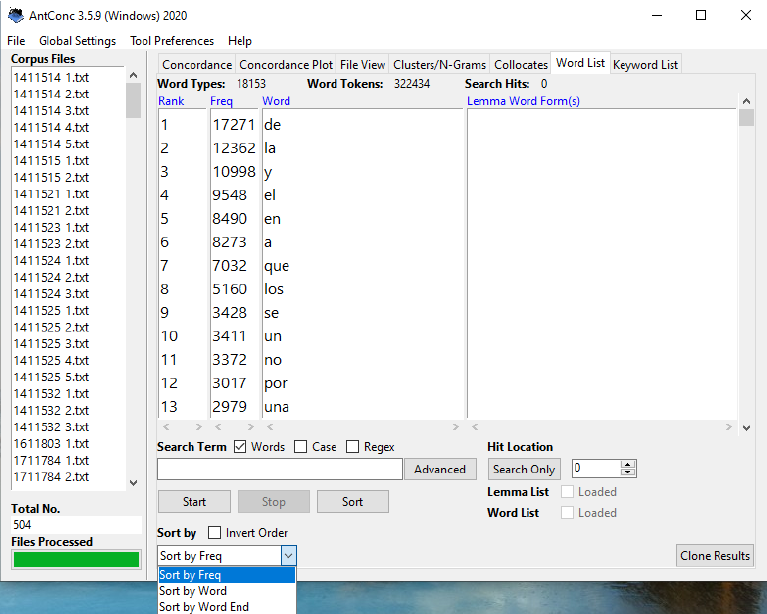Check the Invert Order option
The width and height of the screenshot is (767, 614).
click(x=215, y=533)
